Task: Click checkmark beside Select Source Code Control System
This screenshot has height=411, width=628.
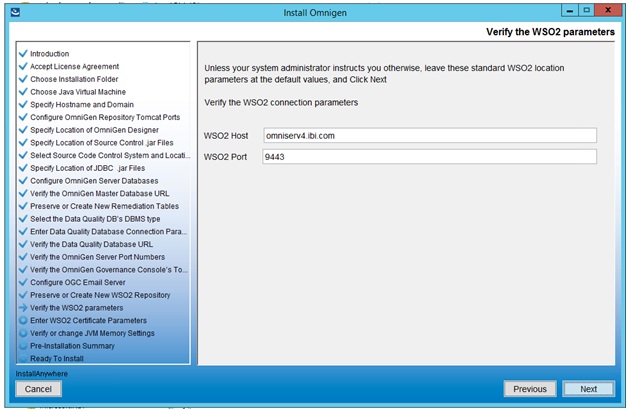Action: [23, 155]
